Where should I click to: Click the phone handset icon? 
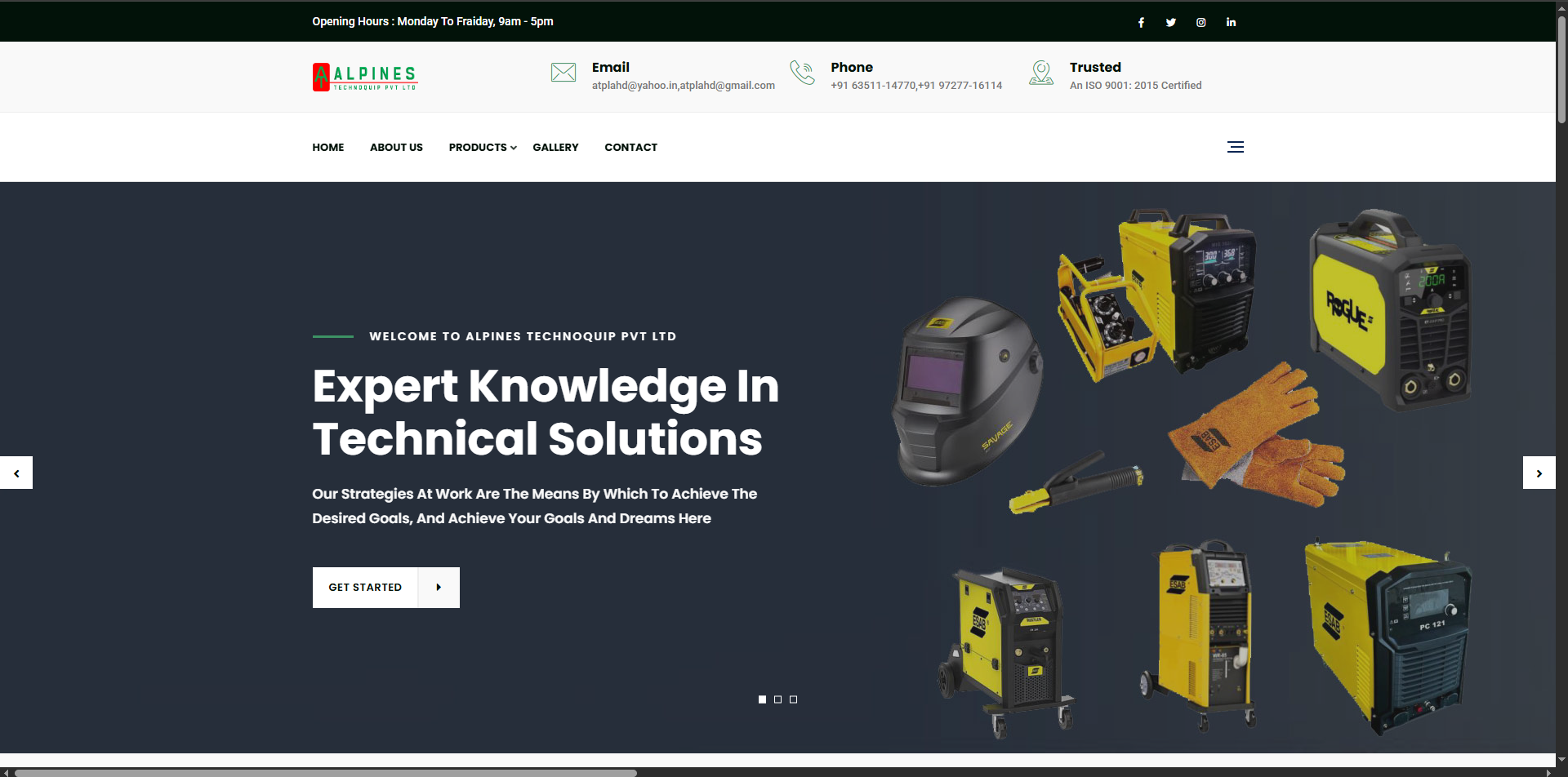pos(802,73)
